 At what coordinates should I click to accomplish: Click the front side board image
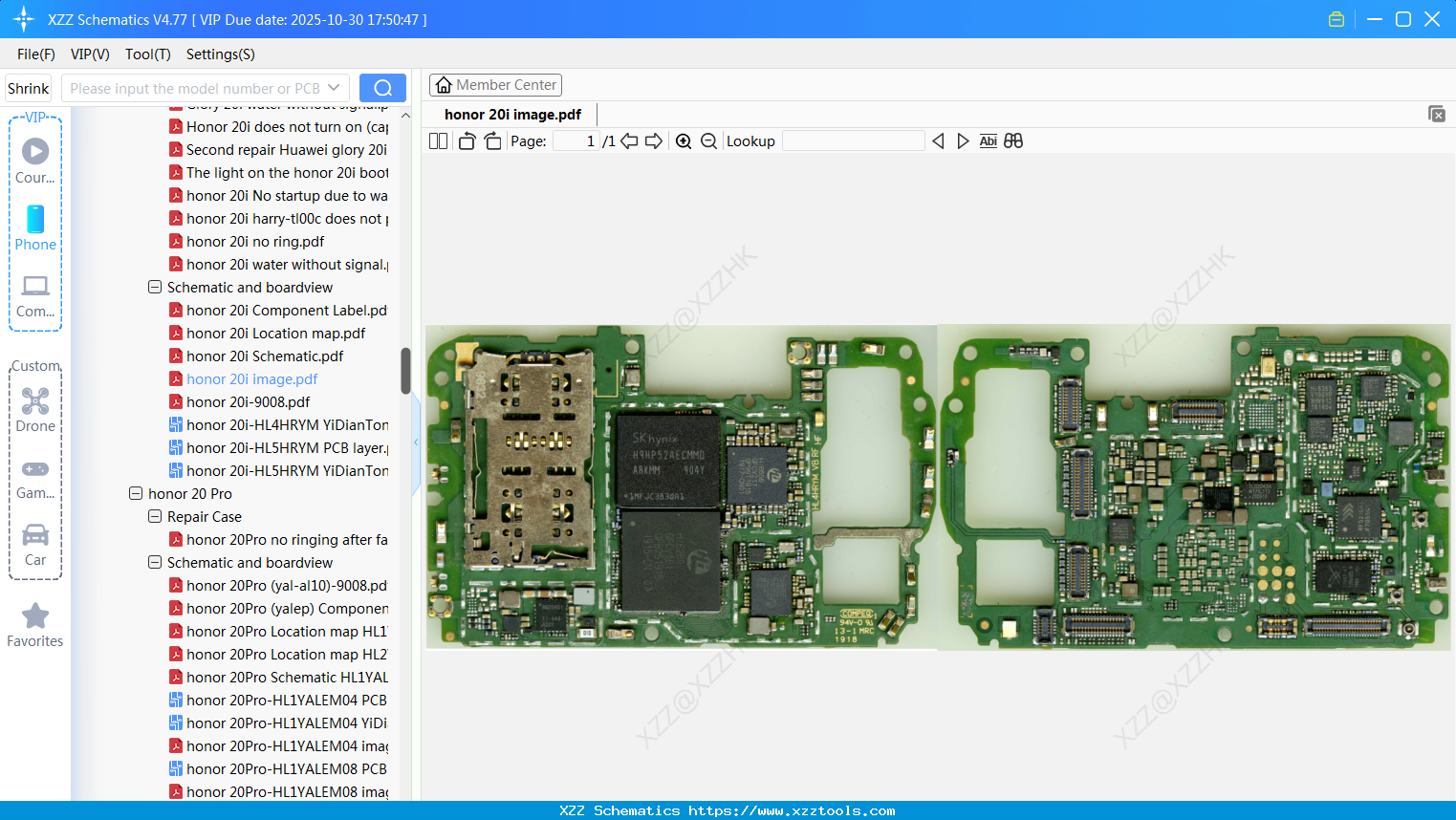pos(681,487)
